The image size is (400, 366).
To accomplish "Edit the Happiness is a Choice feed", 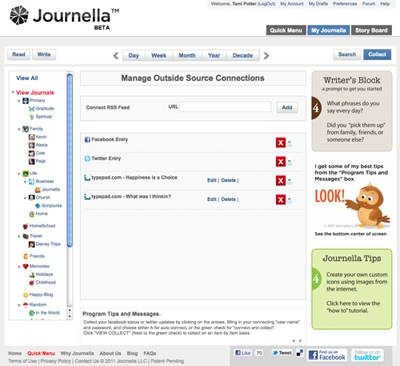I will pyautogui.click(x=212, y=180).
